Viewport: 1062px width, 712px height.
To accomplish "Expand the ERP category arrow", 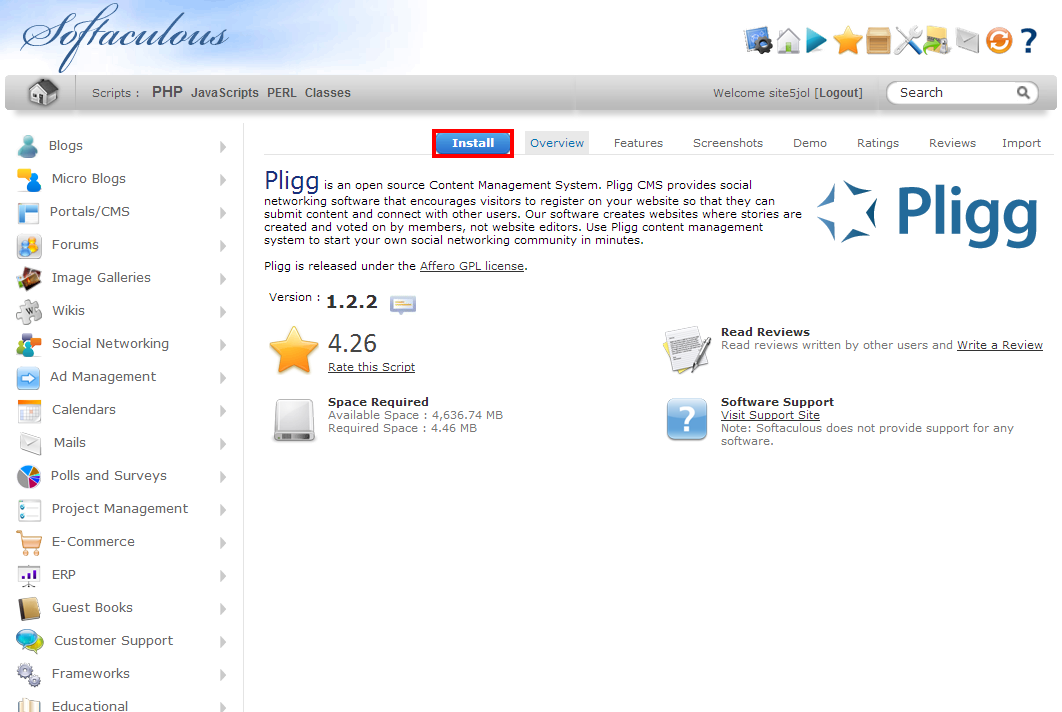I will 223,576.
